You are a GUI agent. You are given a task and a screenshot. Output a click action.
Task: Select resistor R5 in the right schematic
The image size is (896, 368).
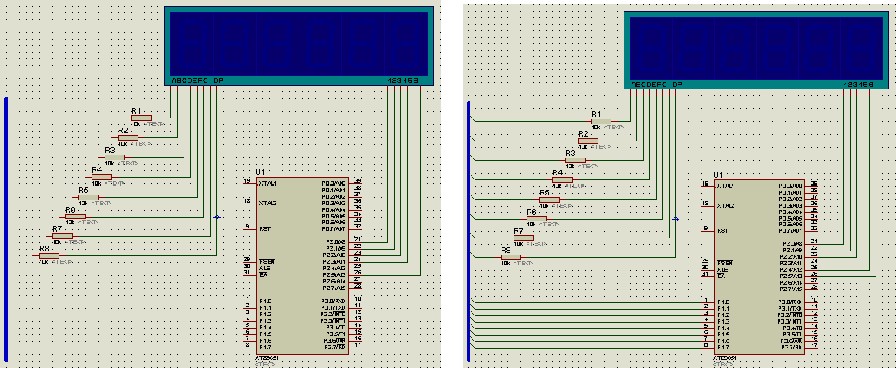[x=550, y=199]
